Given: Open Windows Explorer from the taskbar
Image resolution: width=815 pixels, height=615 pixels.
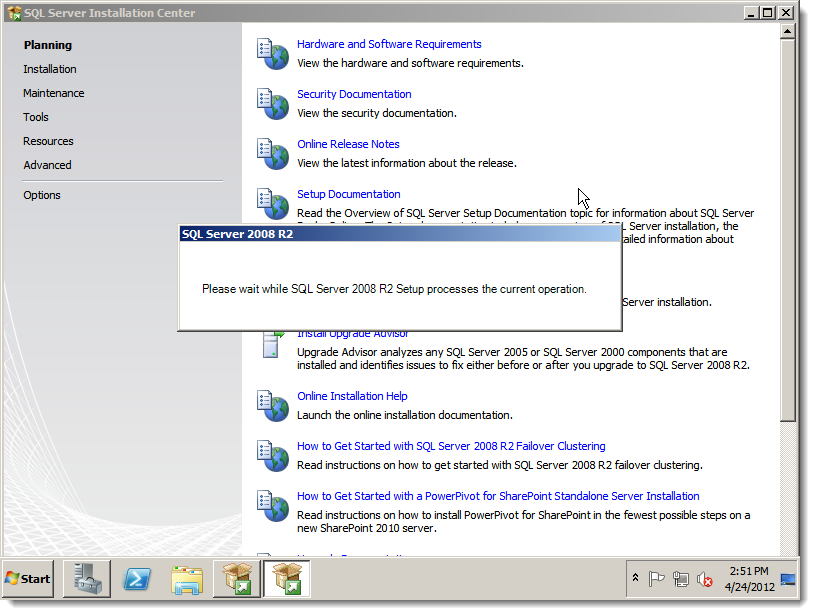Looking at the screenshot, I should [187, 579].
